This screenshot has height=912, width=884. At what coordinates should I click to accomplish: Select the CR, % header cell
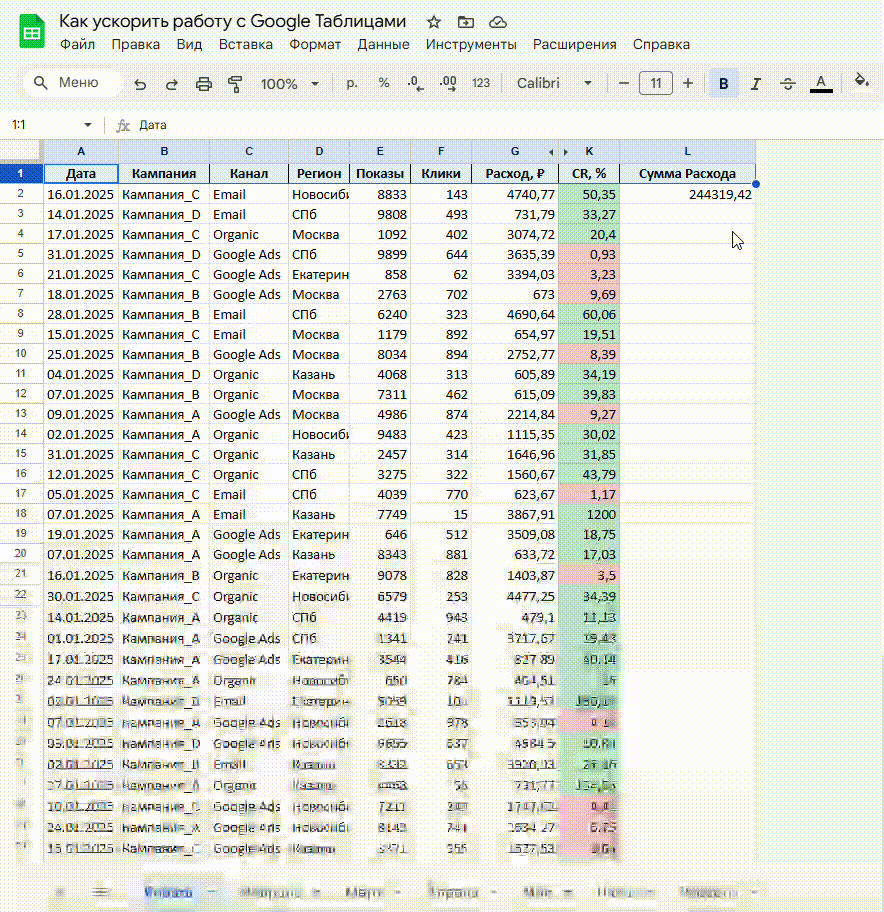589,173
